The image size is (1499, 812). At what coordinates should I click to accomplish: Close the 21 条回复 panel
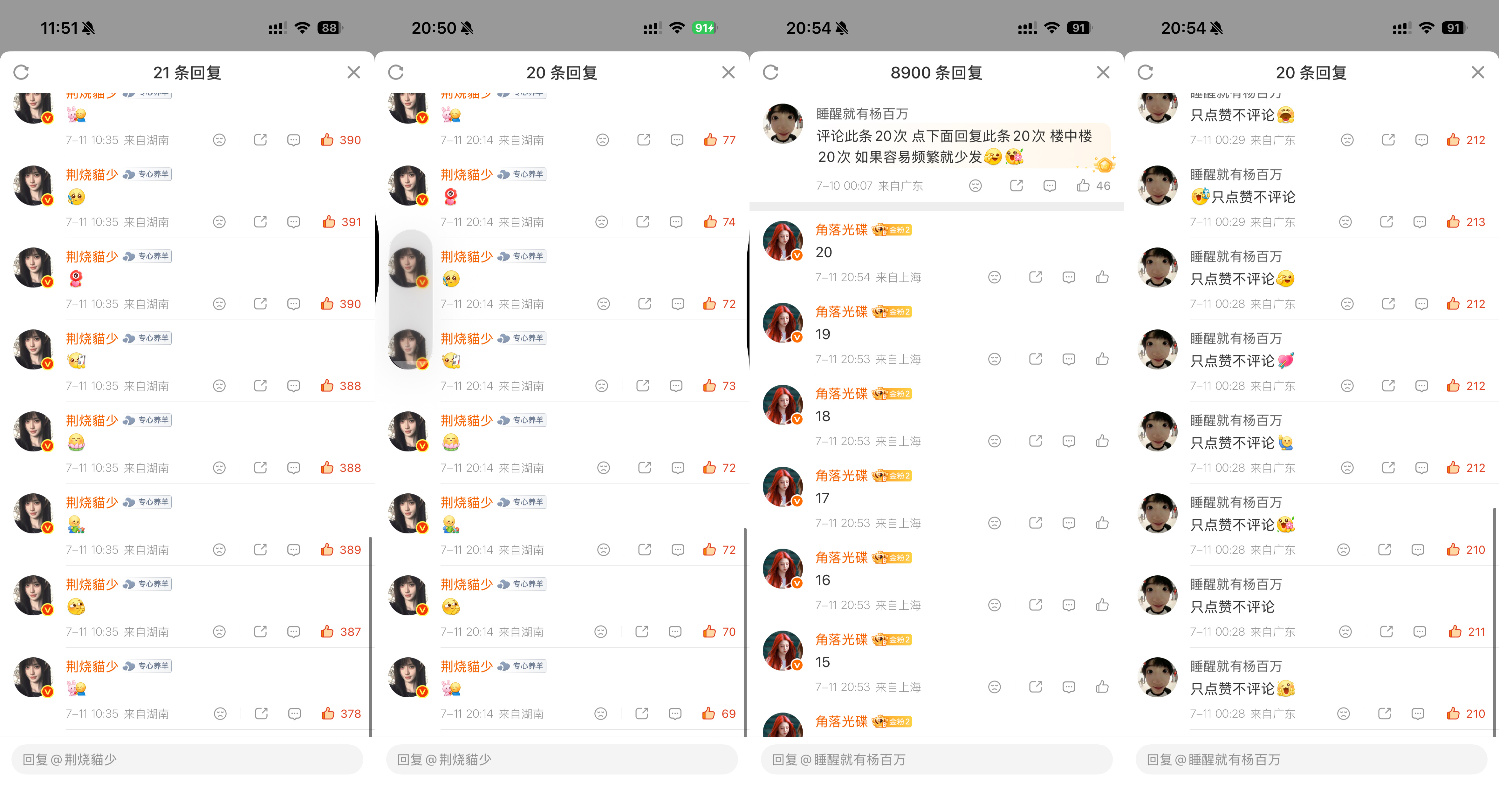(x=353, y=72)
